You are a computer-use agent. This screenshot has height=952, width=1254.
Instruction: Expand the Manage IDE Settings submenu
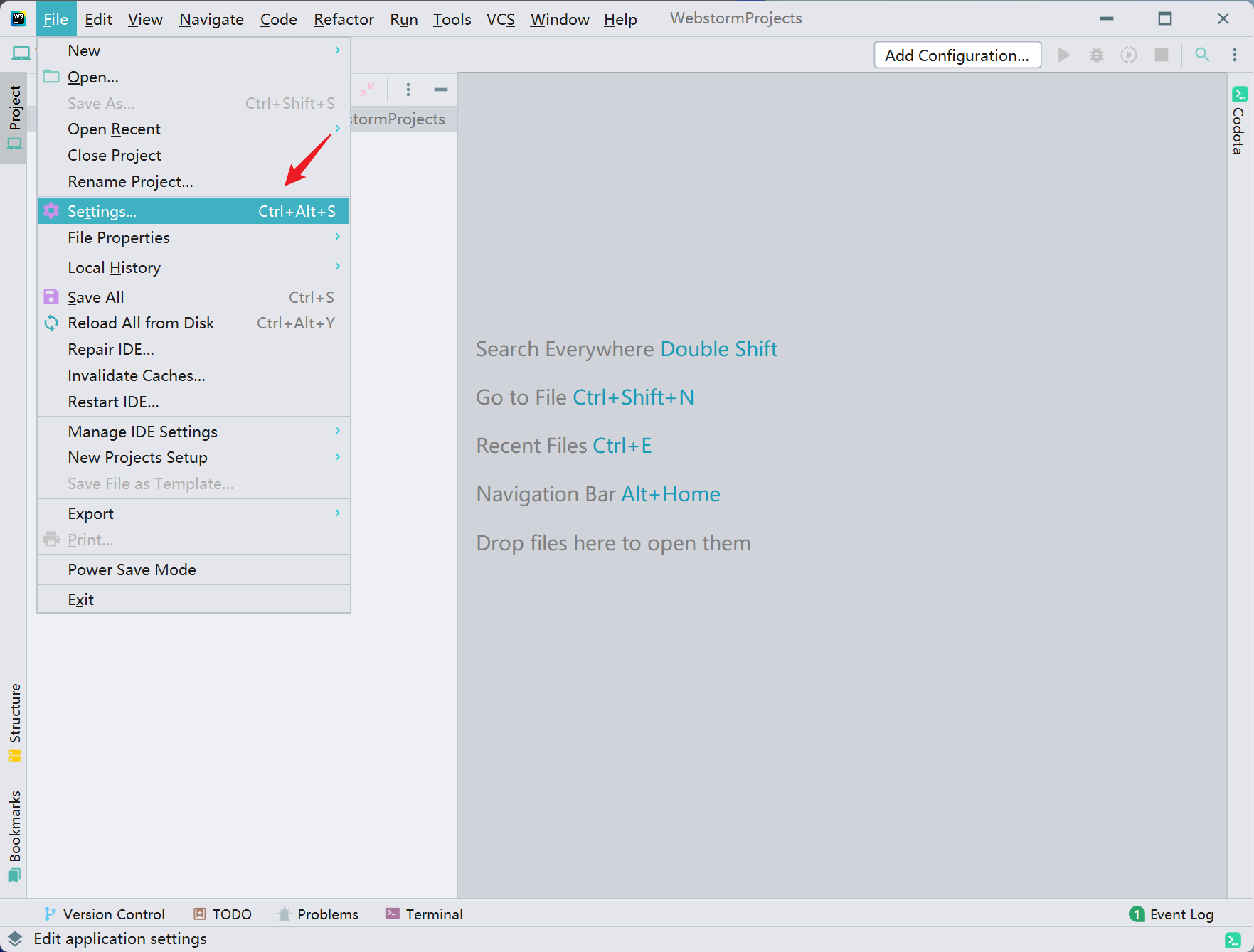(193, 432)
